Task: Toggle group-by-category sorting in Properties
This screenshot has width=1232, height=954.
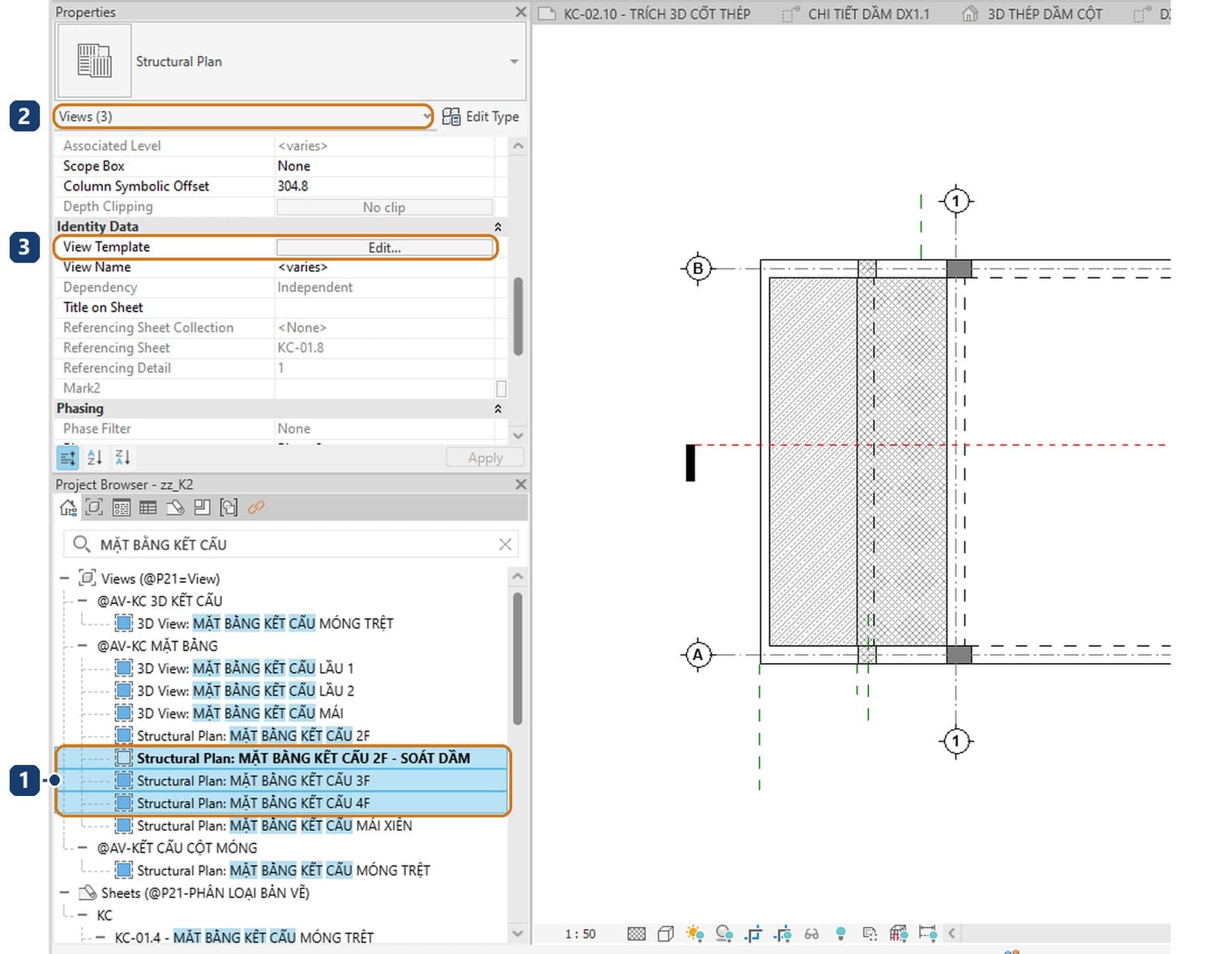Action: tap(68, 457)
